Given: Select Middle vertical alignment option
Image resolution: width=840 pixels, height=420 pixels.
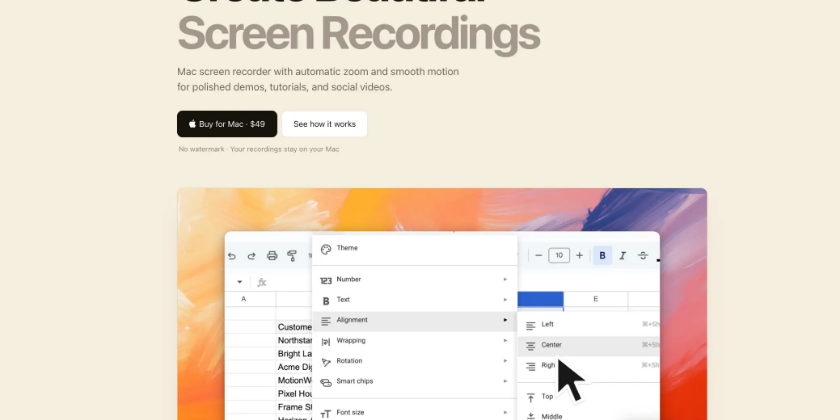Looking at the screenshot, I should click(588, 416).
